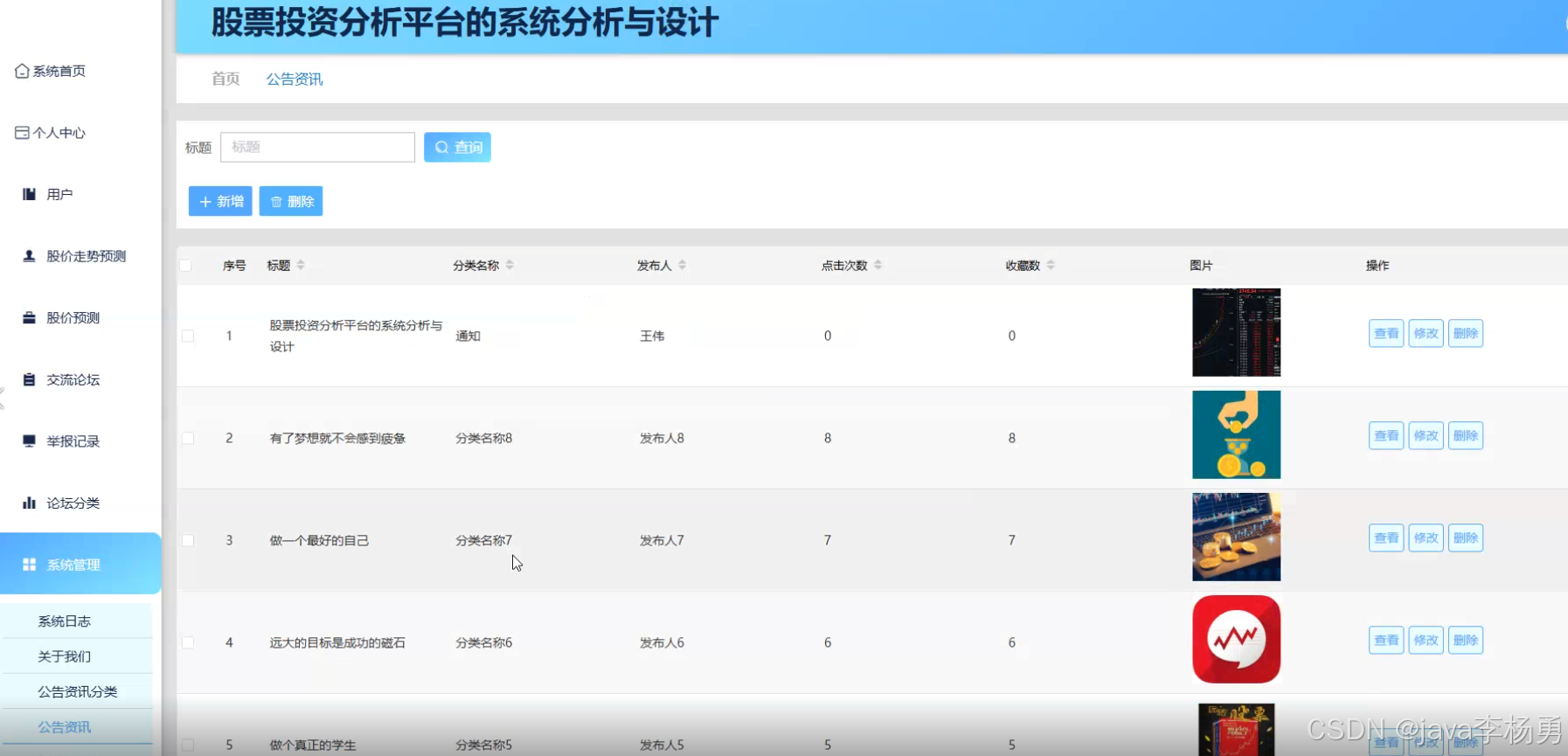Click 修改 for row 1

1426,333
